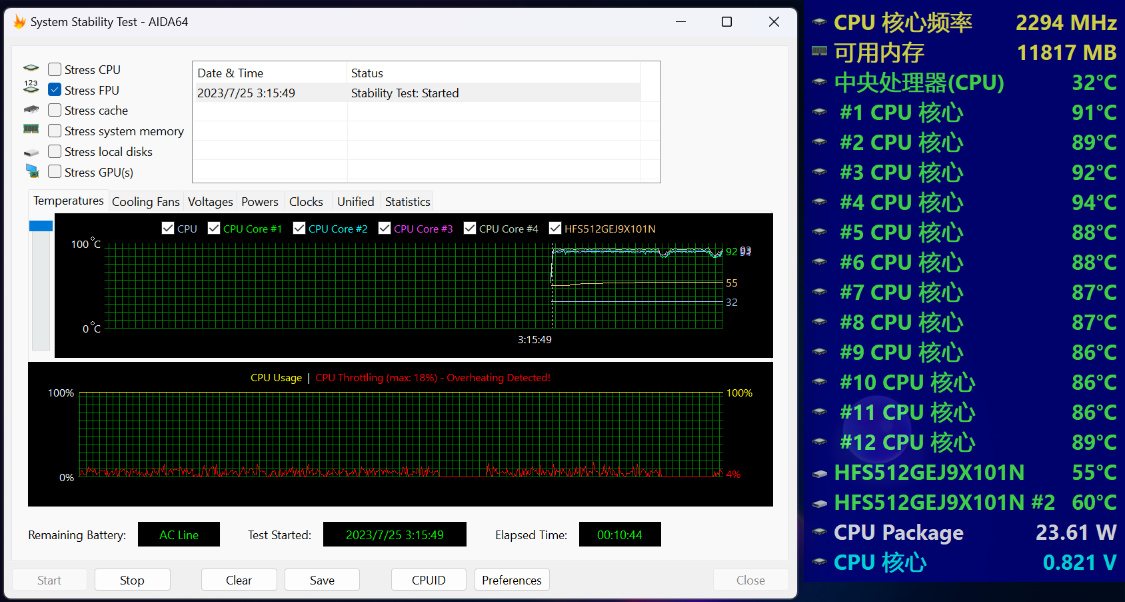This screenshot has height=602, width=1125.
Task: Click the Stress GPU(s) monitor icon
Action: (x=32, y=171)
